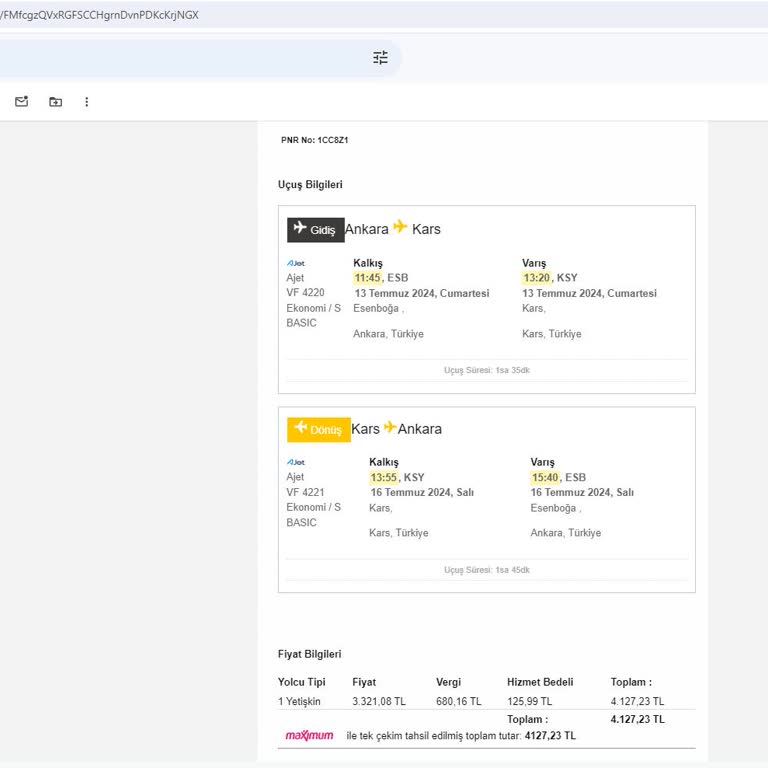Click the yellow plane between Ankara and Kars
The image size is (768, 768).
pos(400,228)
